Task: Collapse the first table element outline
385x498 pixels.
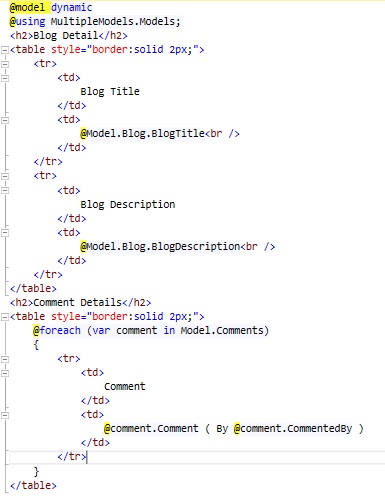Action: (5, 50)
